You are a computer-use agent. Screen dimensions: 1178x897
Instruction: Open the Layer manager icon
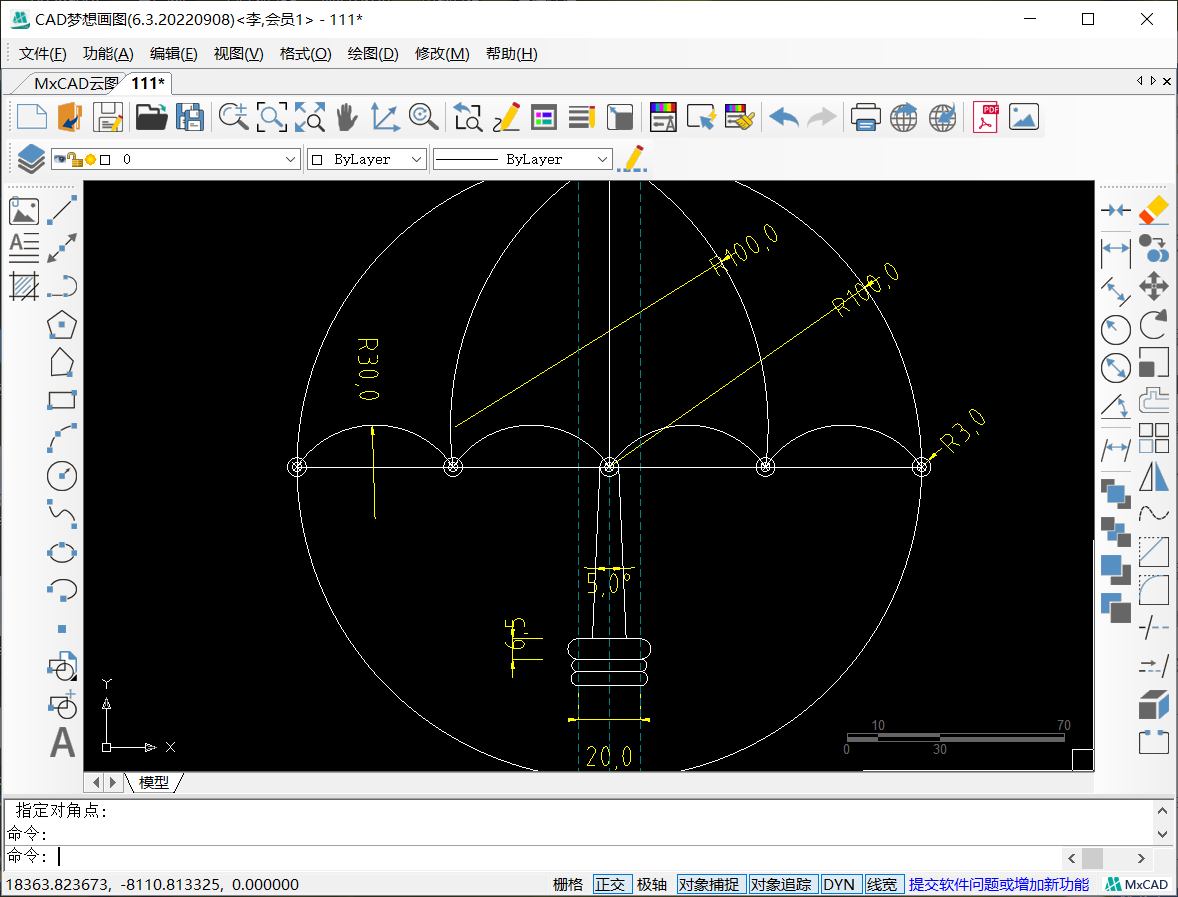(30, 159)
